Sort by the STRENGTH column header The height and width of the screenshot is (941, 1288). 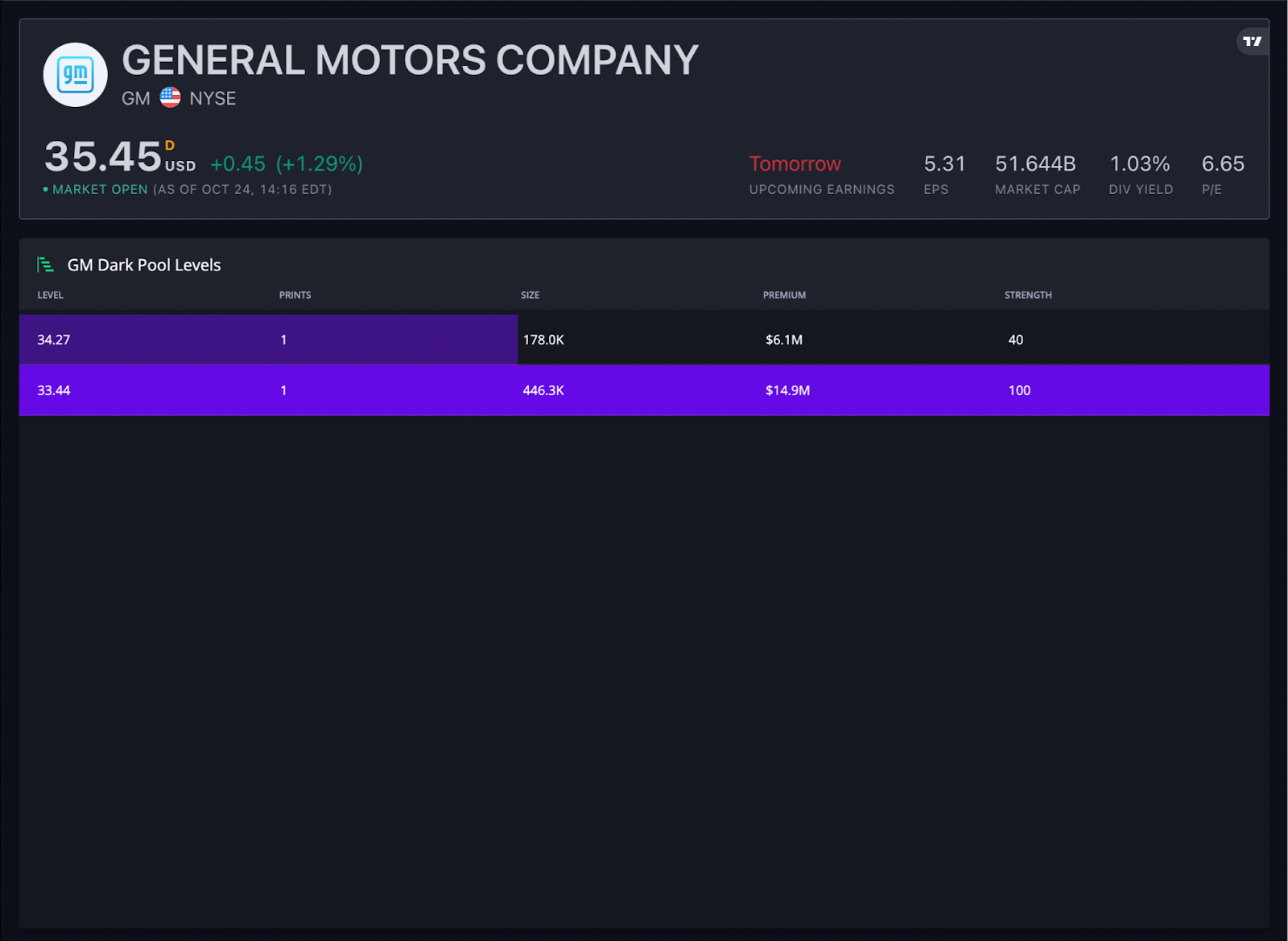click(x=1028, y=295)
